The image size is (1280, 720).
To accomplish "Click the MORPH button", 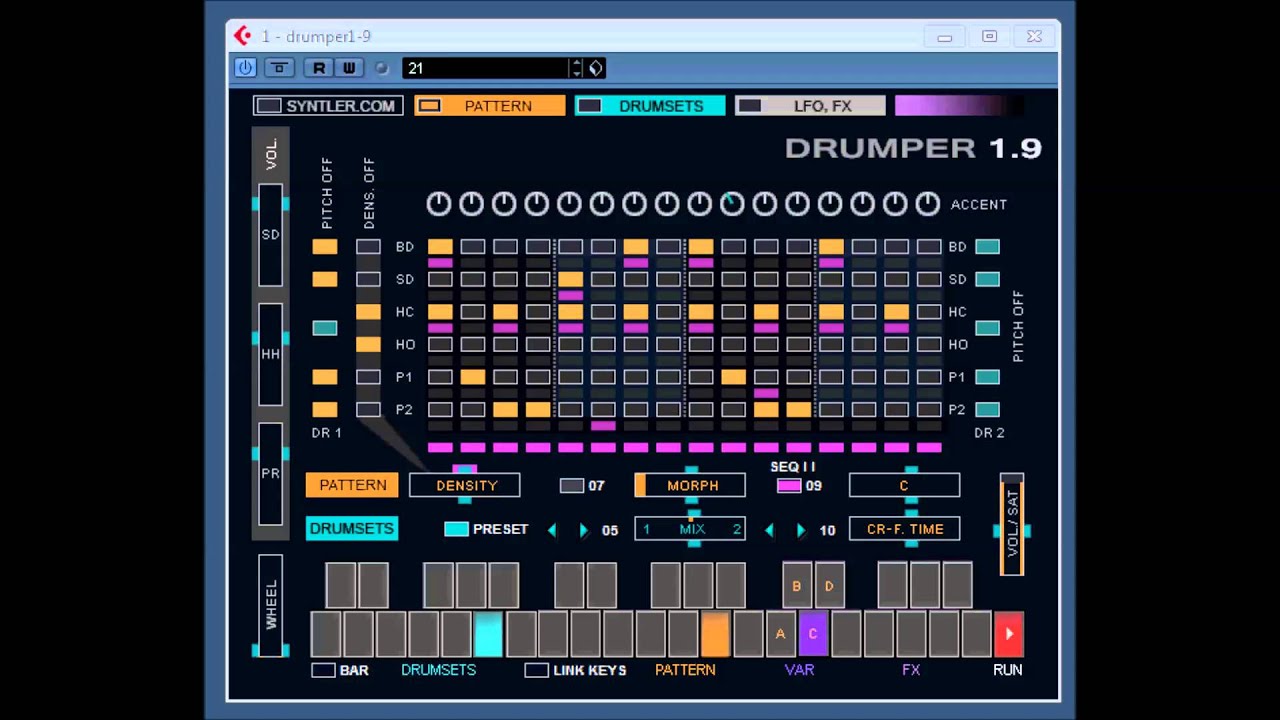I will [691, 486].
